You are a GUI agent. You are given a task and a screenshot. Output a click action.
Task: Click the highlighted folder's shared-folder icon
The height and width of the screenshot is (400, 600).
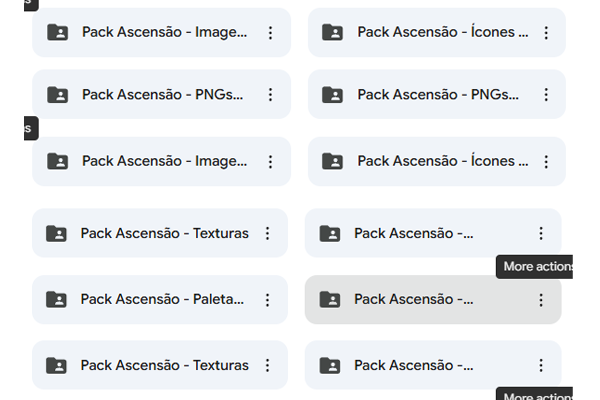pos(330,299)
